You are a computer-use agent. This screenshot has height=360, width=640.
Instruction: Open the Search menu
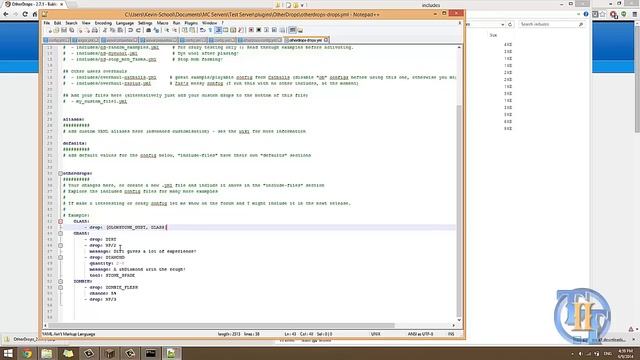71,23
